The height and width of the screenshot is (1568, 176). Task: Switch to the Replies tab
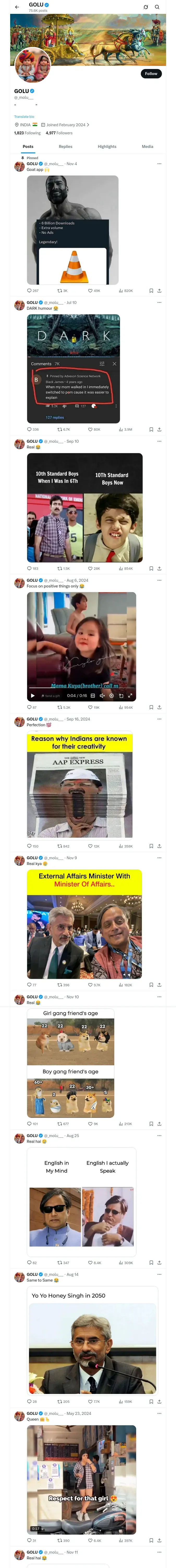click(65, 147)
